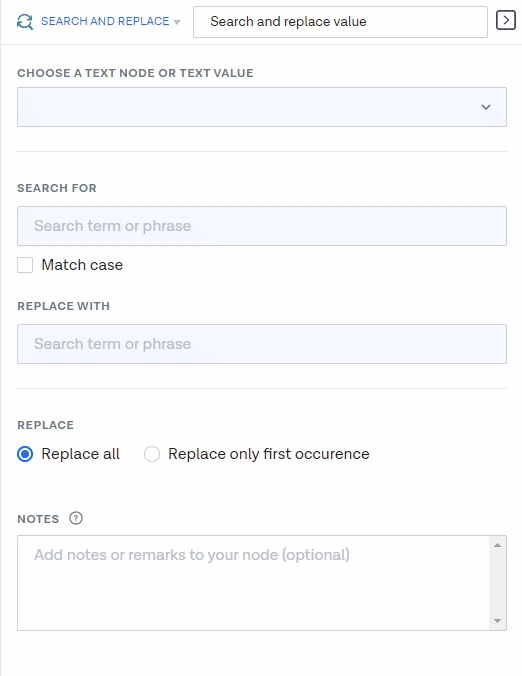The image size is (522, 676).
Task: Click the Replace all label text
Action: [x=81, y=454]
